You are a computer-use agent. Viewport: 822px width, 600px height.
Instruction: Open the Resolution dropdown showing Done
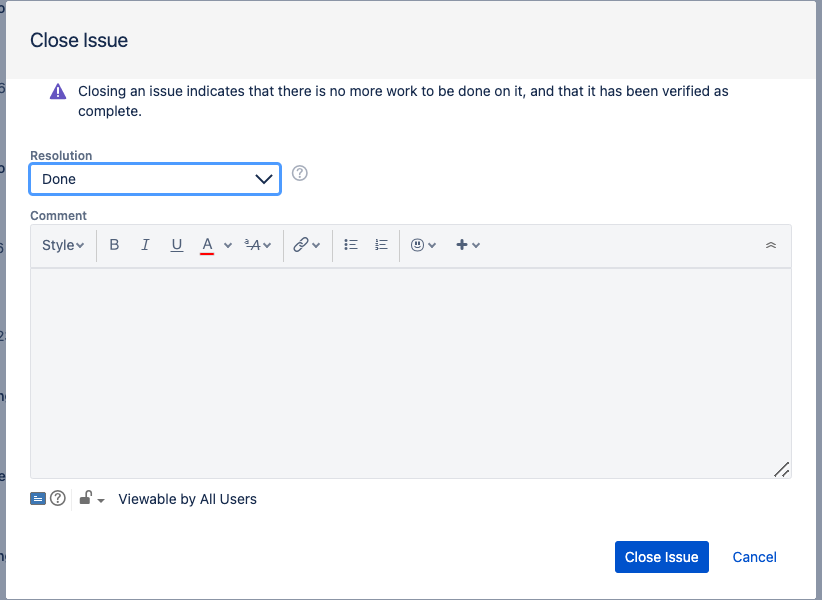point(155,179)
